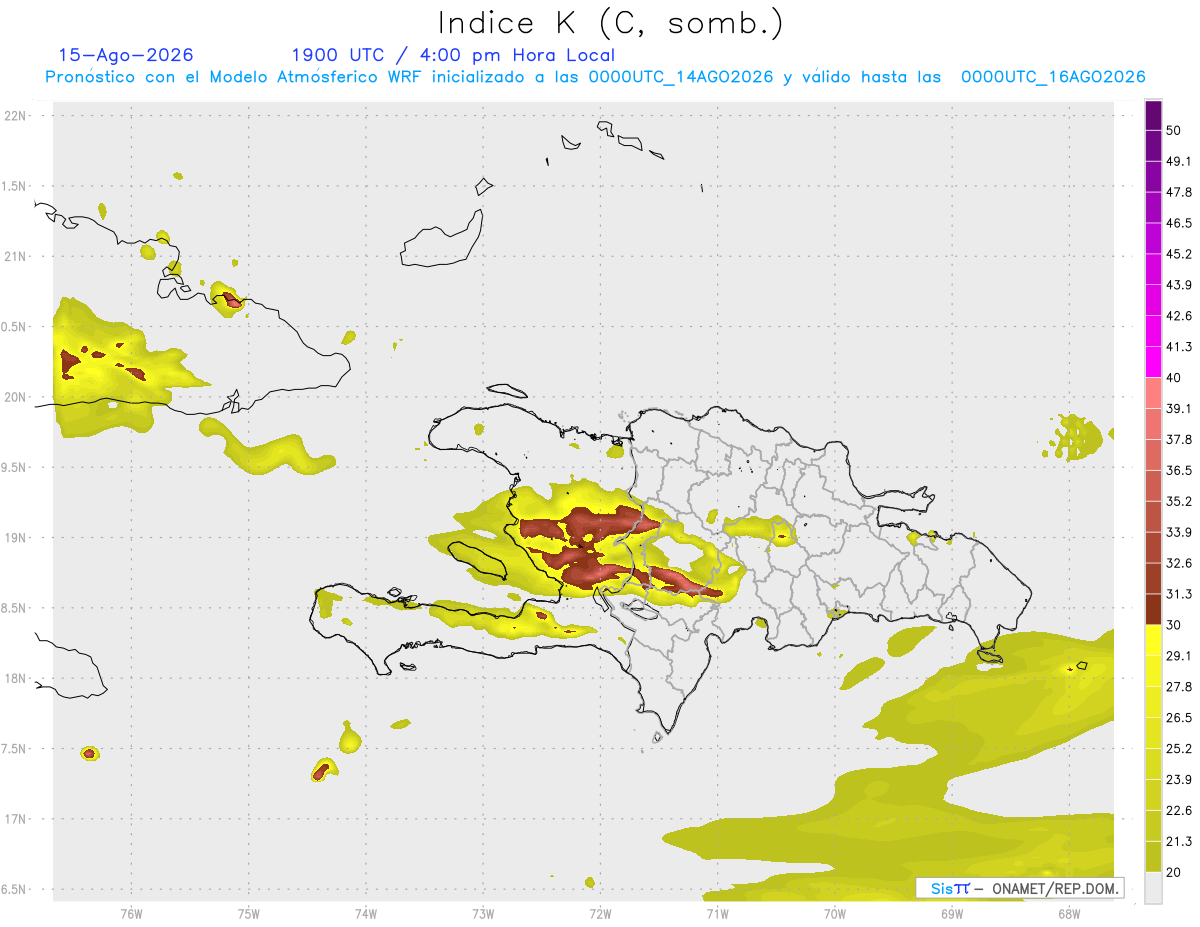This screenshot has width=1200, height=927.
Task: Click the '68W' longitude label
Action: [1069, 913]
